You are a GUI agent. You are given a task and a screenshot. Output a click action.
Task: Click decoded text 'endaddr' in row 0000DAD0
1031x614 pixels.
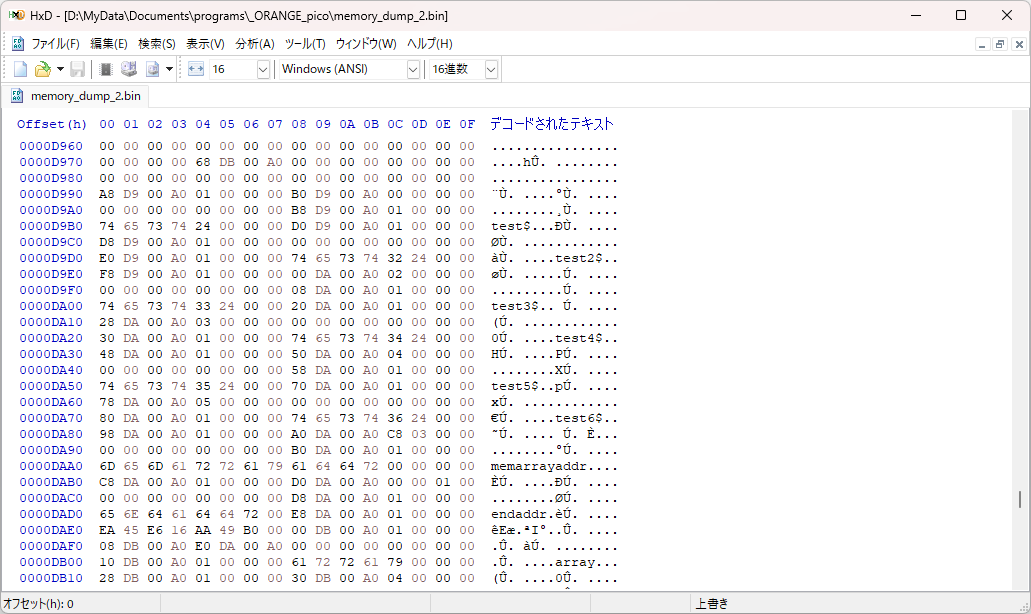(x=519, y=515)
